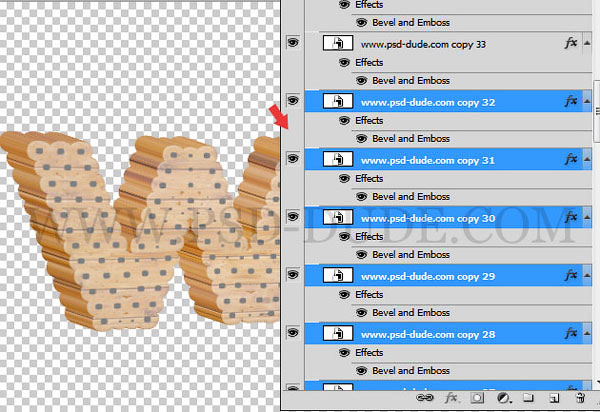Collapse effects list of copy 30 layer
The width and height of the screenshot is (600, 412).
click(587, 218)
